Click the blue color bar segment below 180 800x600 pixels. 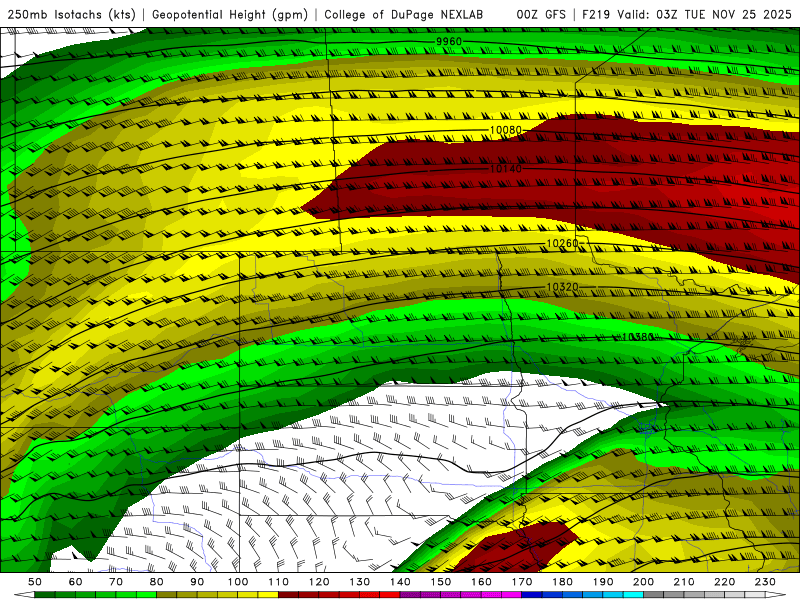click(x=572, y=595)
